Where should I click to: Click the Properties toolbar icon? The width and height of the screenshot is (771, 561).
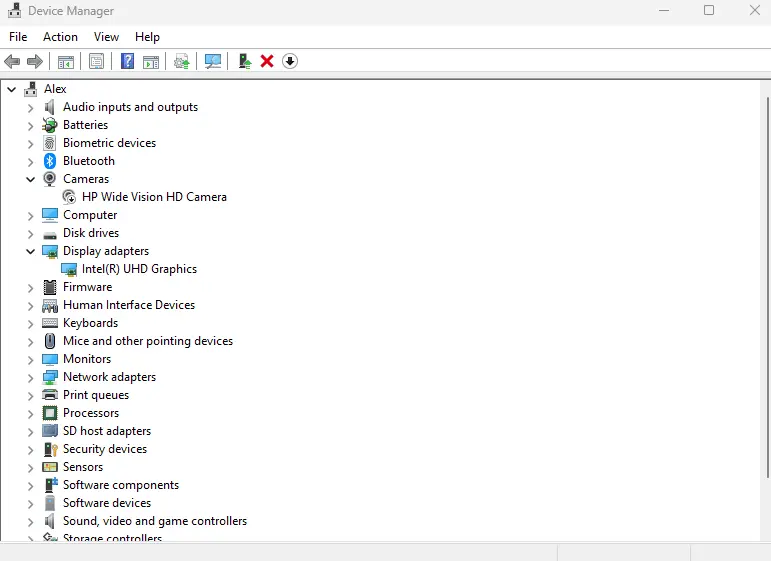coord(96,61)
